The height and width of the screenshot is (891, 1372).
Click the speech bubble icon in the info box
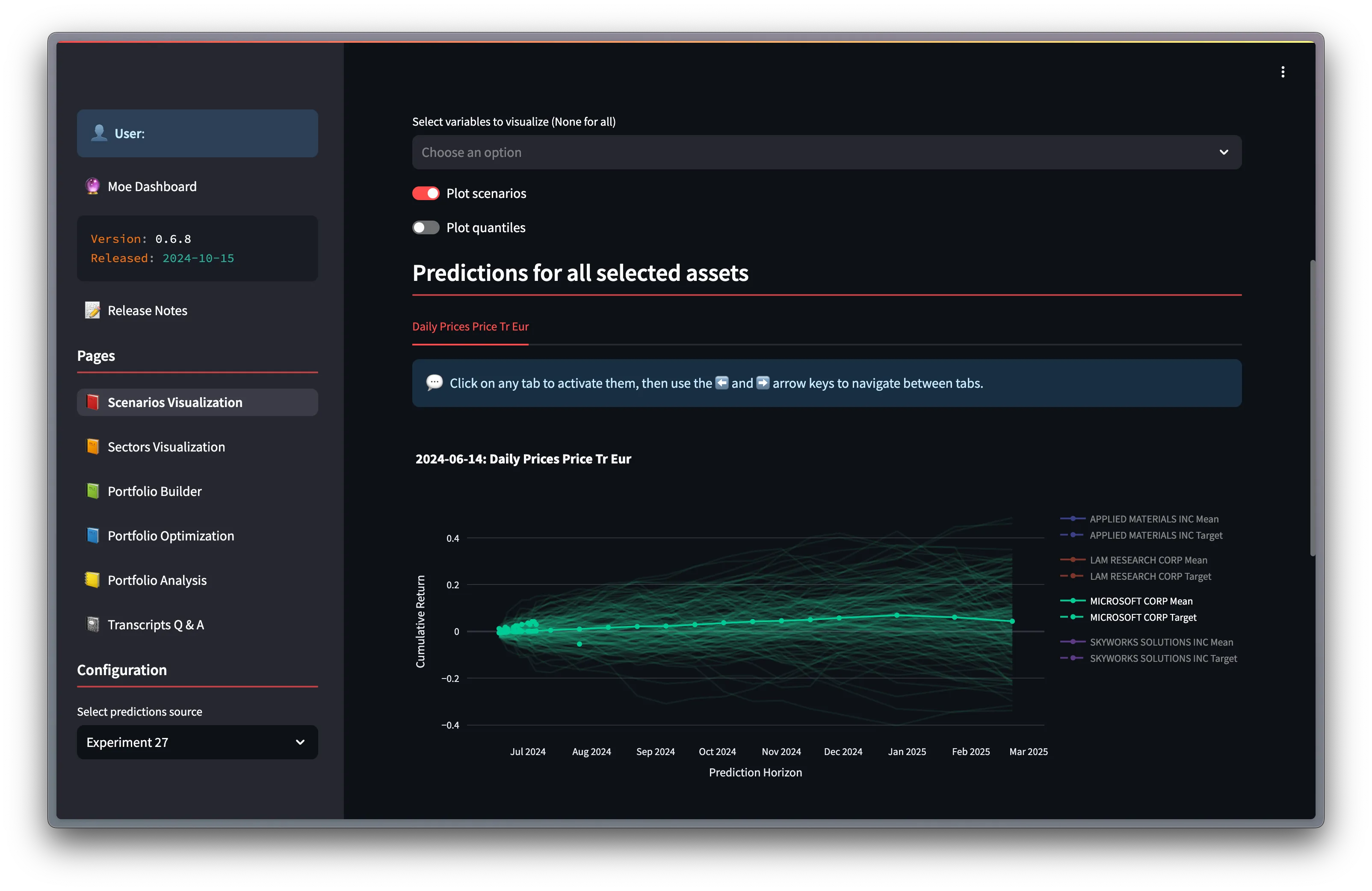434,382
